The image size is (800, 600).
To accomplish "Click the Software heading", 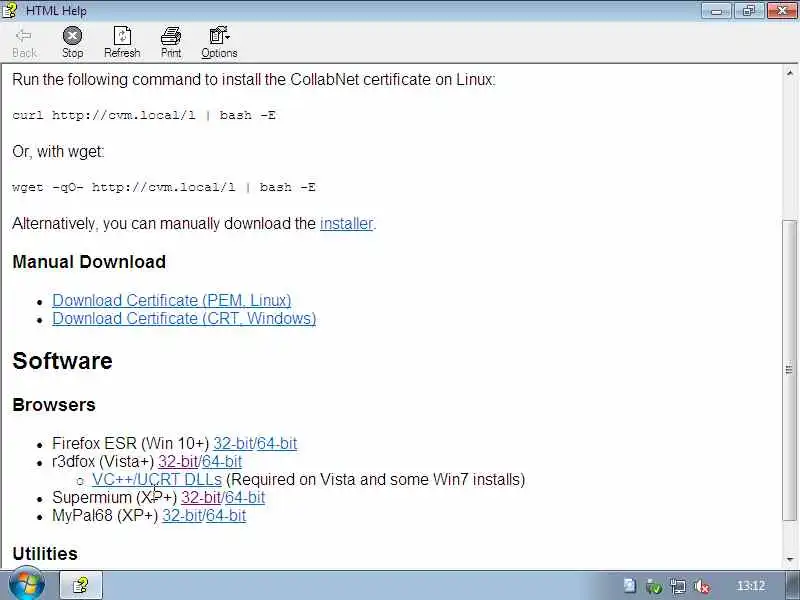I will click(x=62, y=361).
